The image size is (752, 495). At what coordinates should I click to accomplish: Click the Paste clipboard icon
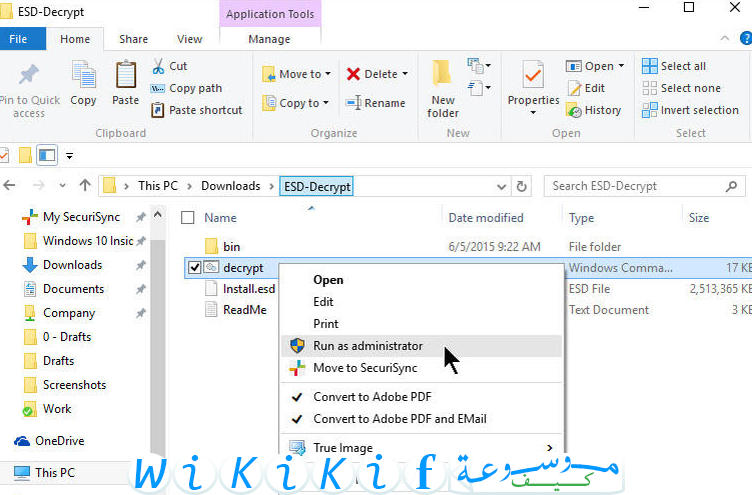tap(126, 75)
